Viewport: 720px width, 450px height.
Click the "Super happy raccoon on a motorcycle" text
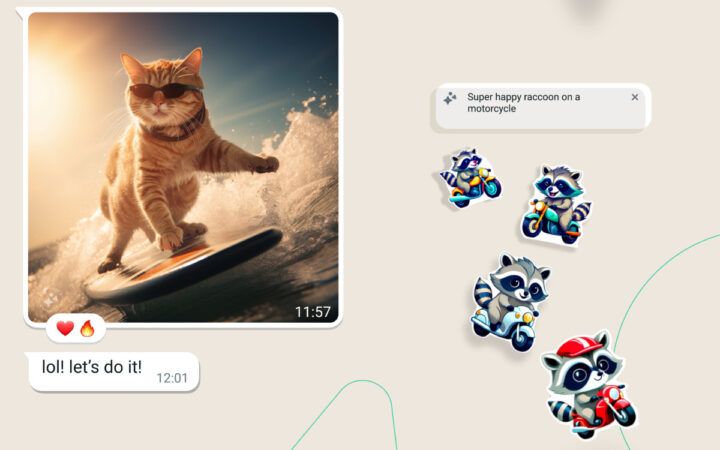pos(523,102)
